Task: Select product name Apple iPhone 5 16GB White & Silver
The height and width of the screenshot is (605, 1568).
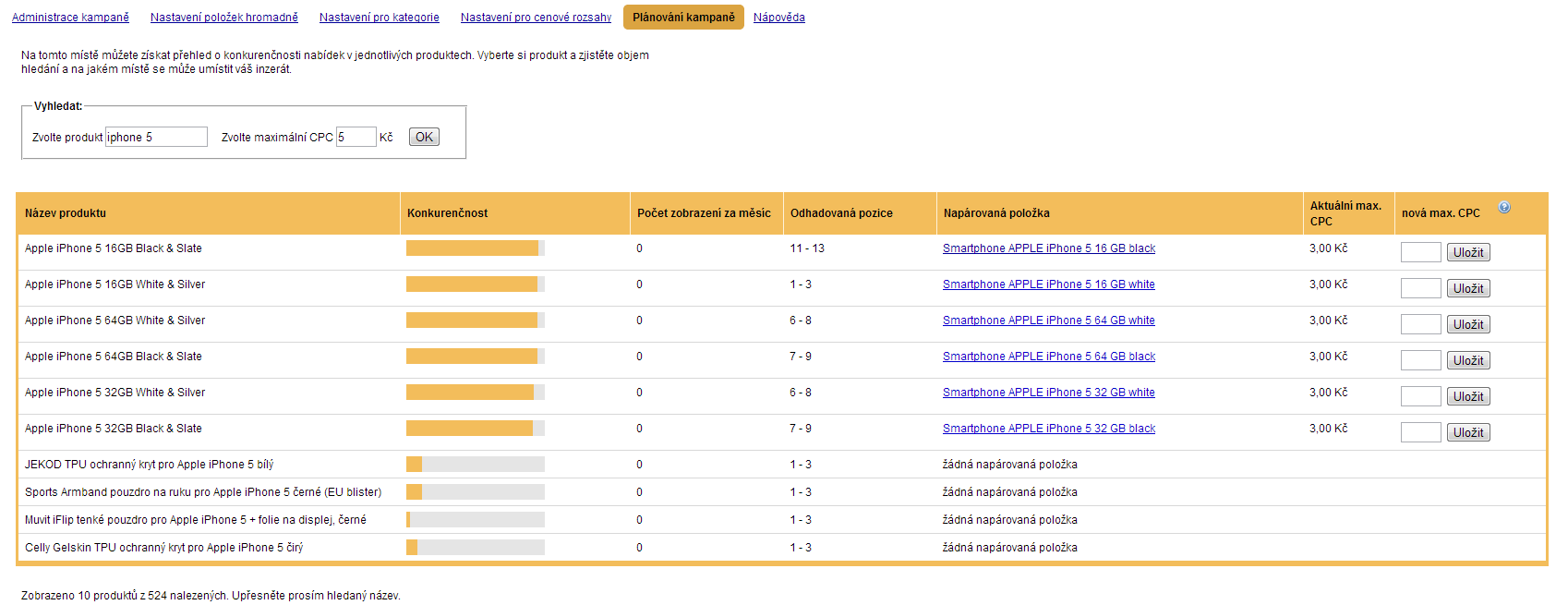Action: (x=115, y=284)
